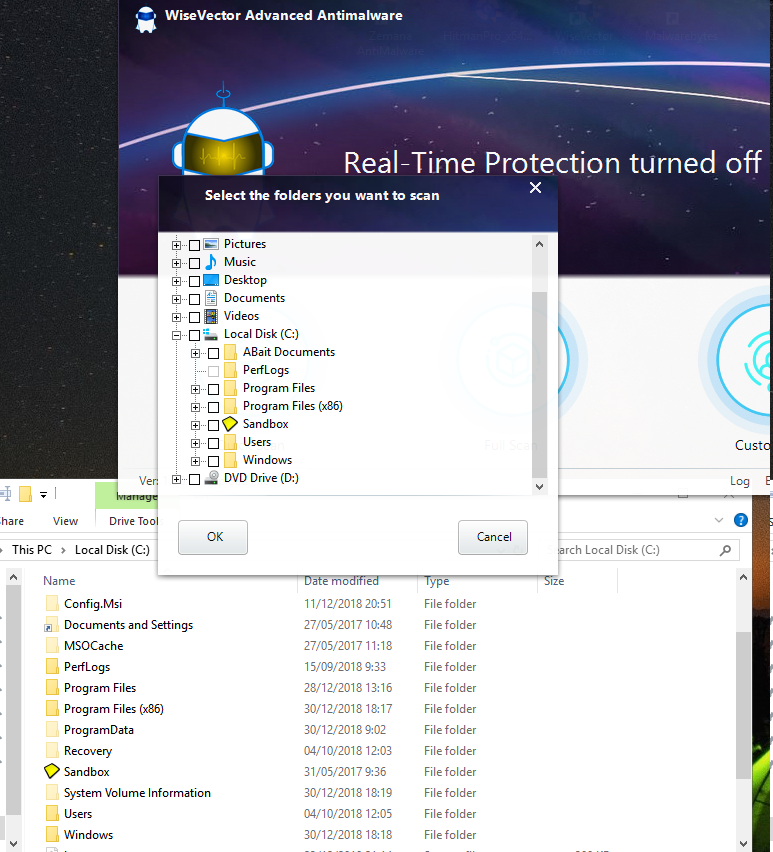The width and height of the screenshot is (773, 852).
Task: Check the DVD Drive (D:) checkbox
Action: point(194,479)
